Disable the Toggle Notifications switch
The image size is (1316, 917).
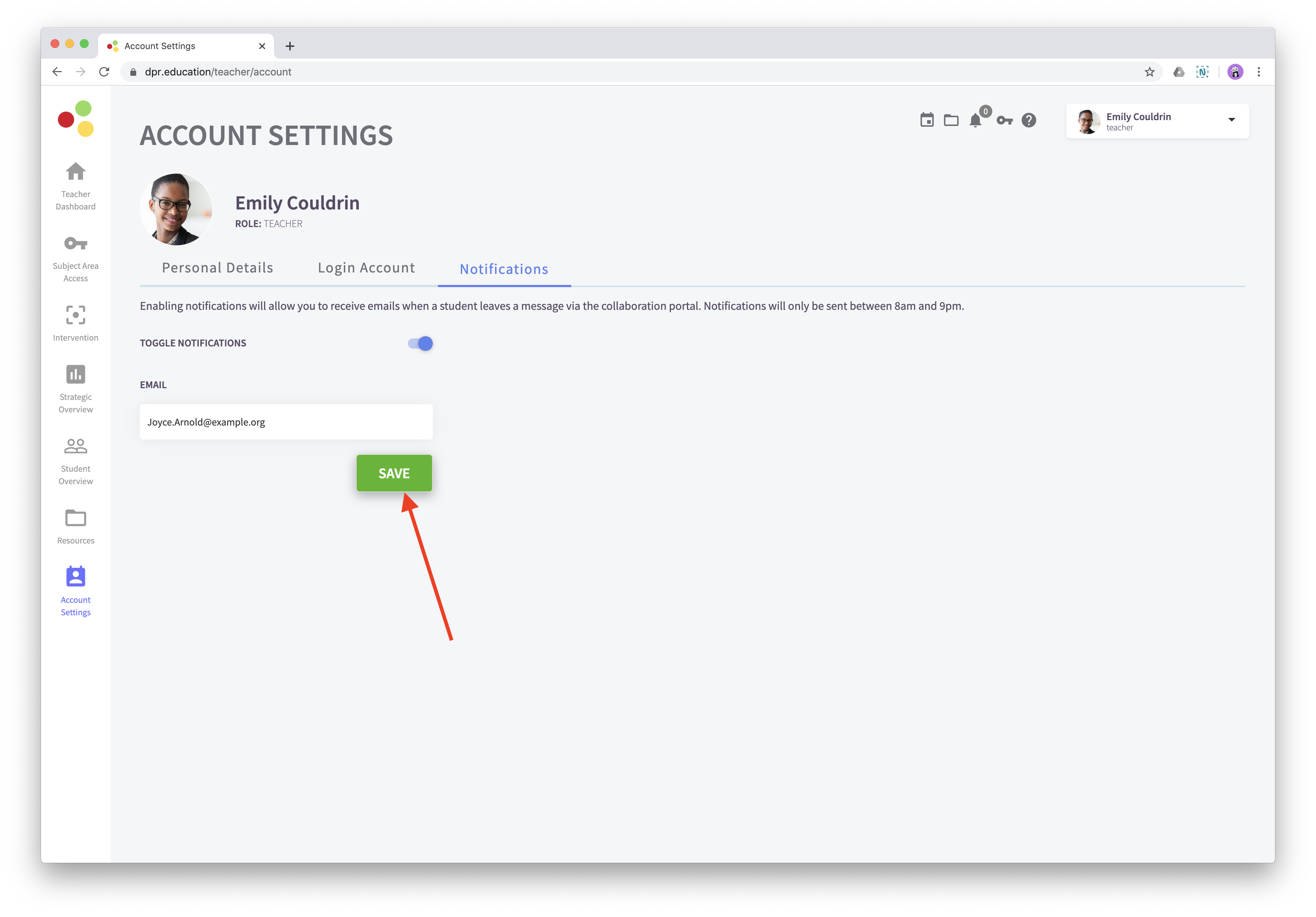click(x=421, y=343)
